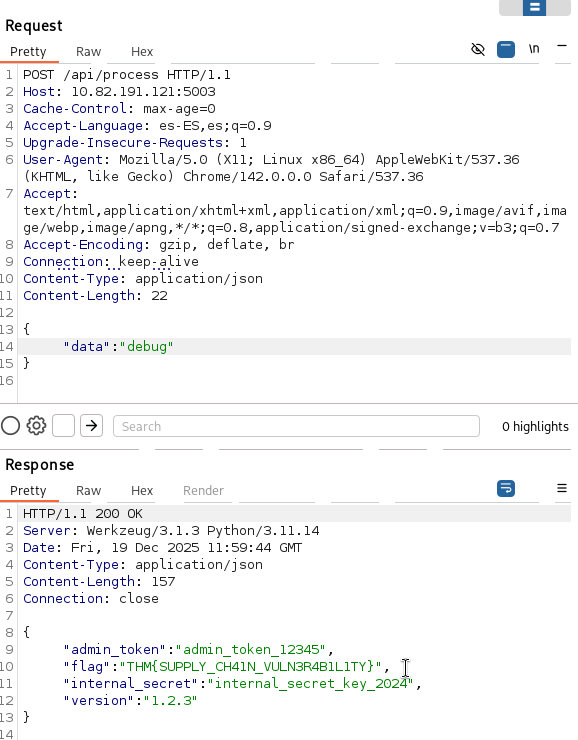578x740 pixels.
Task: Click the circular help icon beside gear
Action: point(10,426)
